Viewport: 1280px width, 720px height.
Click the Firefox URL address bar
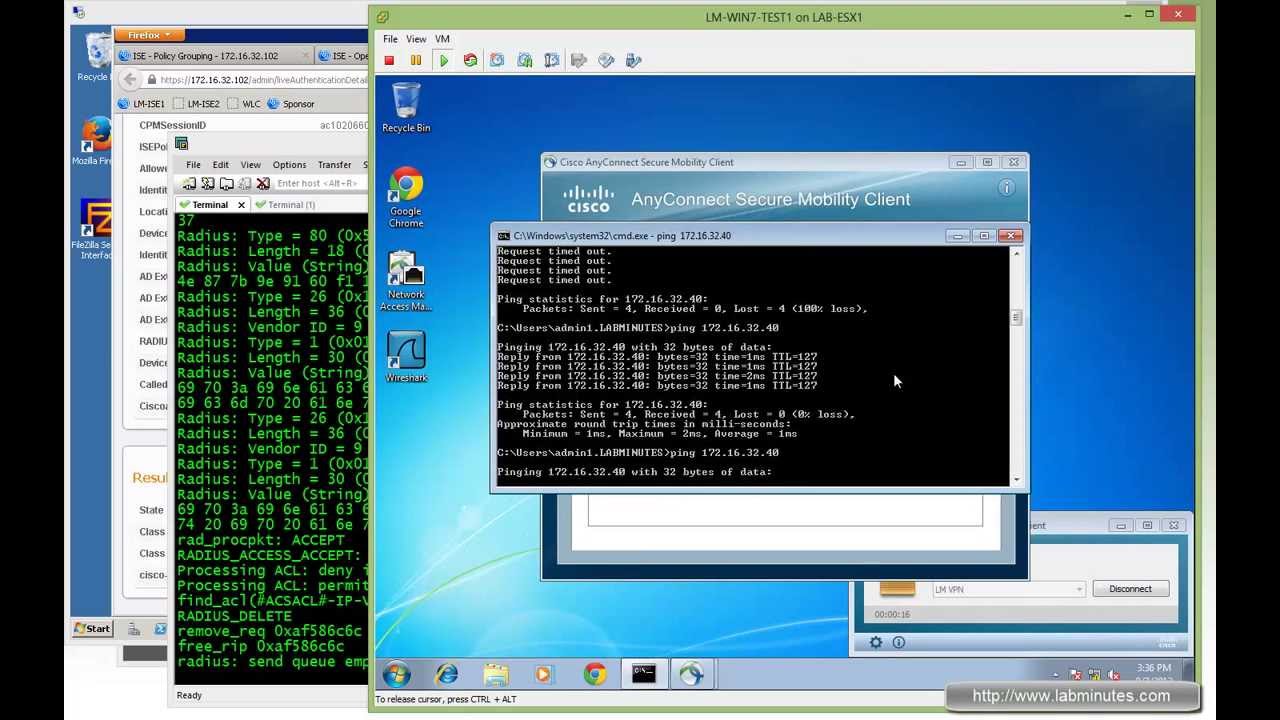click(256, 80)
